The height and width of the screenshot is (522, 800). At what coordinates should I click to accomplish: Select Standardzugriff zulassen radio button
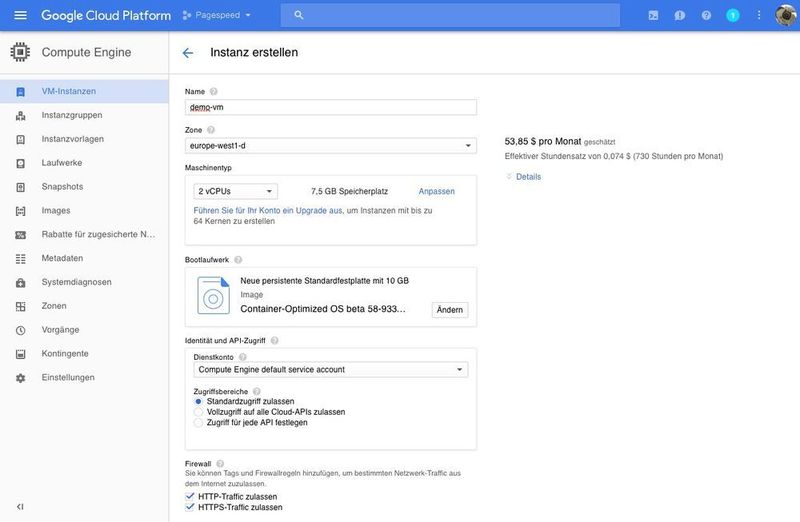tap(198, 402)
